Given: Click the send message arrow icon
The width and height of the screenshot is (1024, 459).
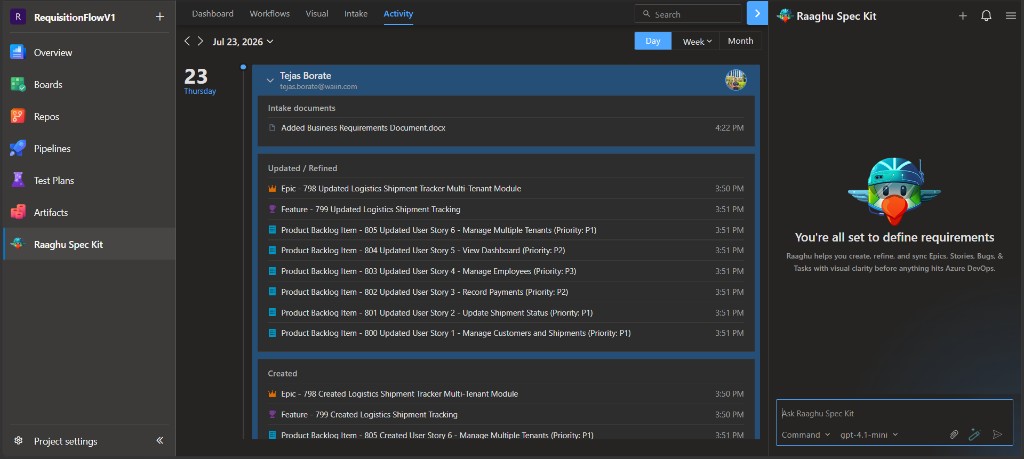Looking at the screenshot, I should [997, 434].
